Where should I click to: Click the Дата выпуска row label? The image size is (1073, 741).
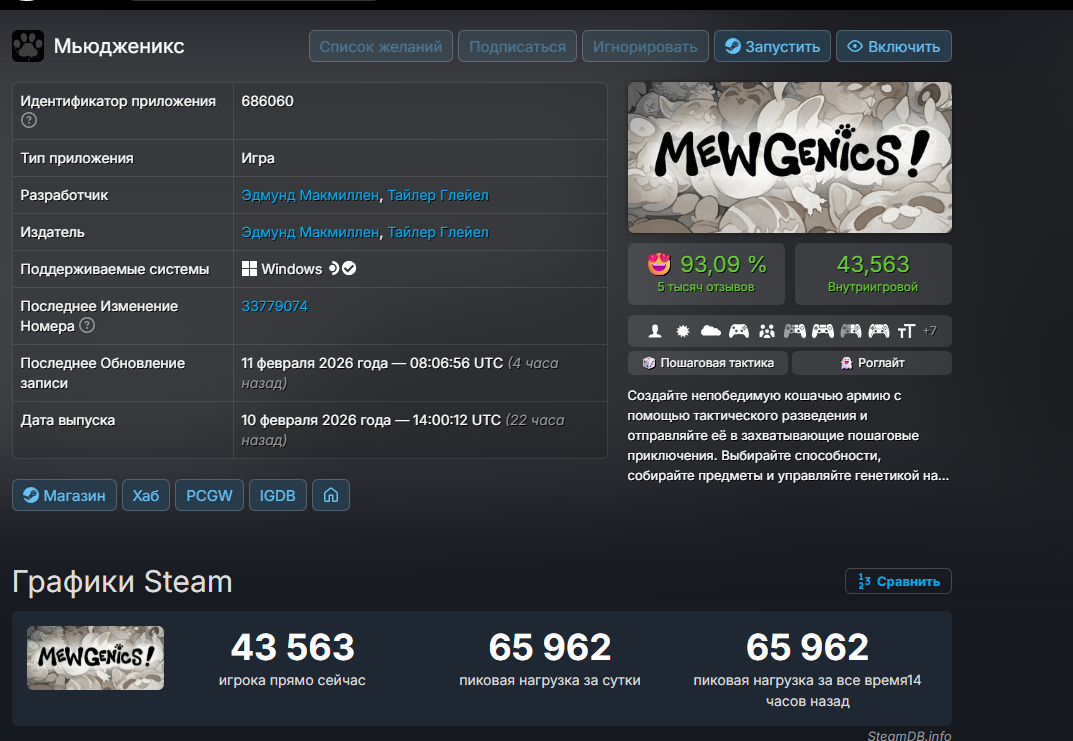(x=68, y=421)
